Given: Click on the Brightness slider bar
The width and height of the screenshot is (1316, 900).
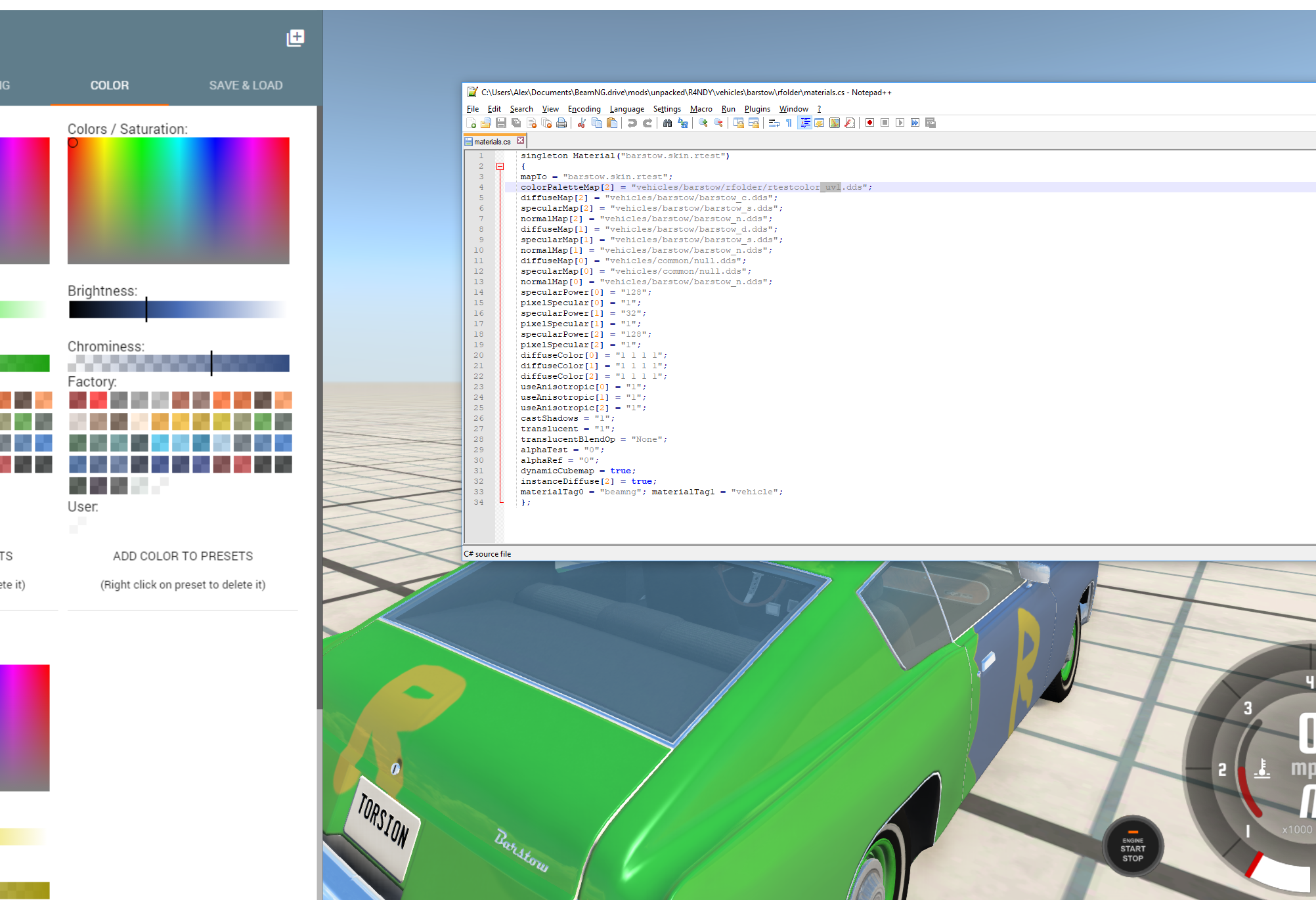Looking at the screenshot, I should [179, 309].
